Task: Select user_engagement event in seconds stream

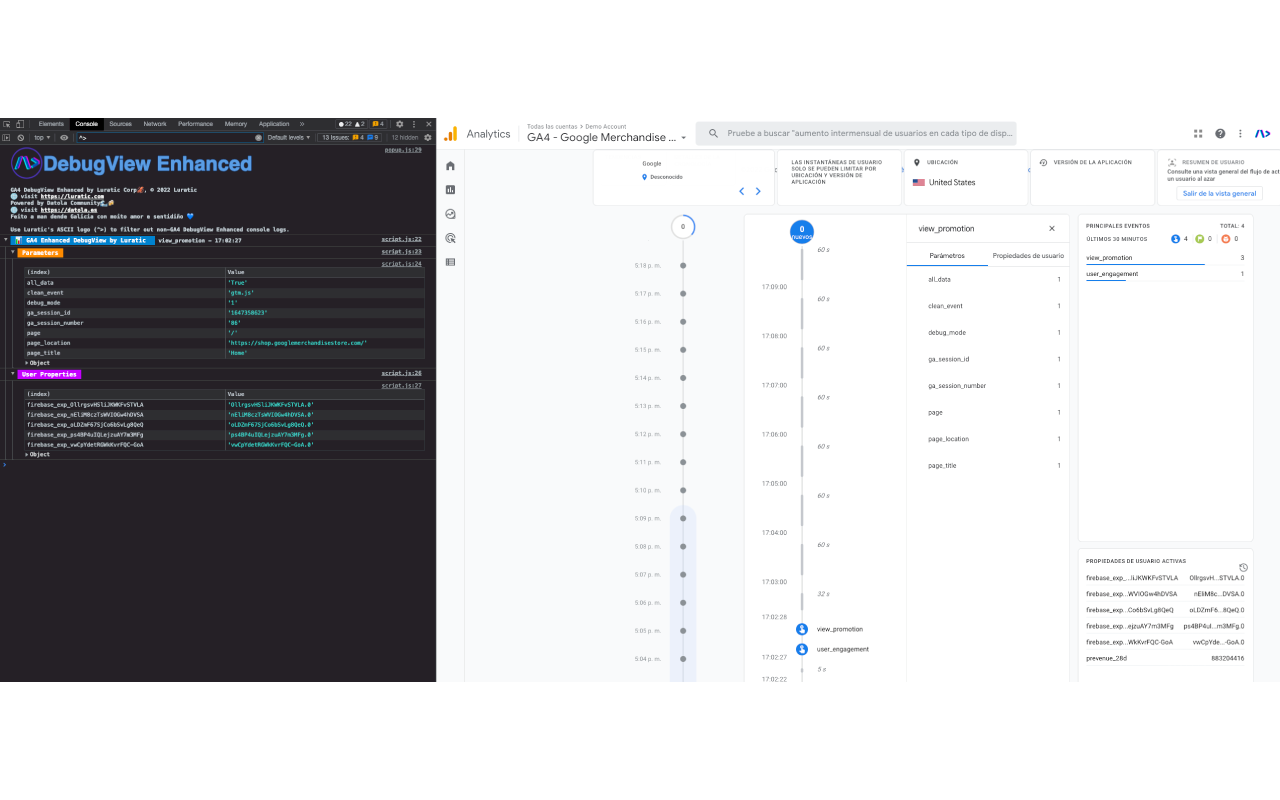Action: point(833,649)
